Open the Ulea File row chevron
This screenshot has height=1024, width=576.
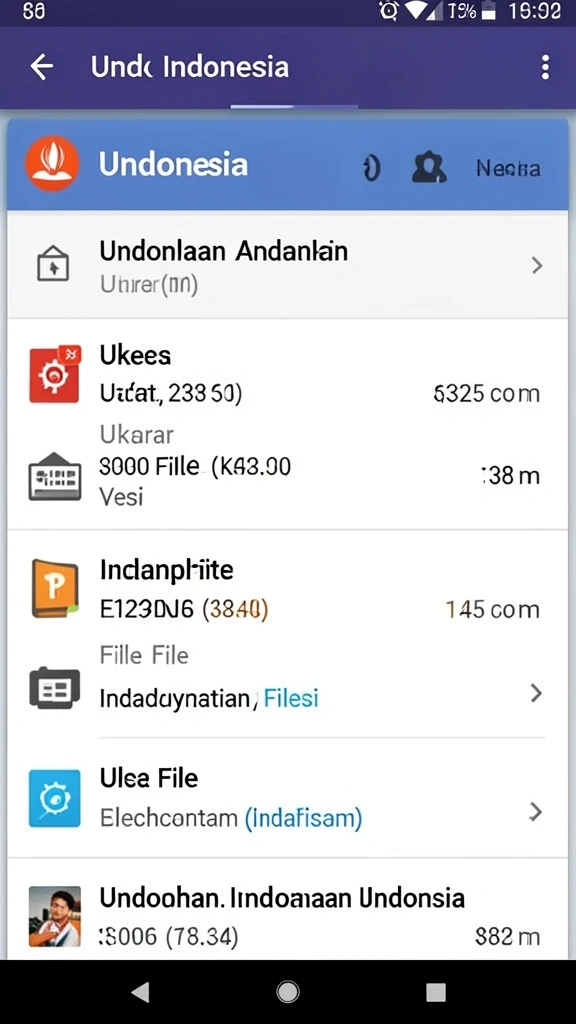click(x=536, y=812)
